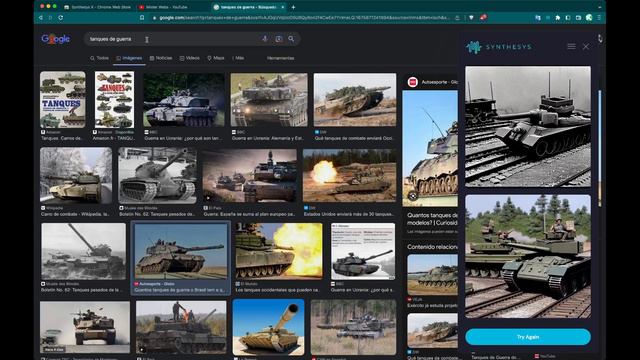Open the red TANQUES Amazon.fr book thumbnail
Viewport: 640px width, 360px height.
click(x=114, y=100)
